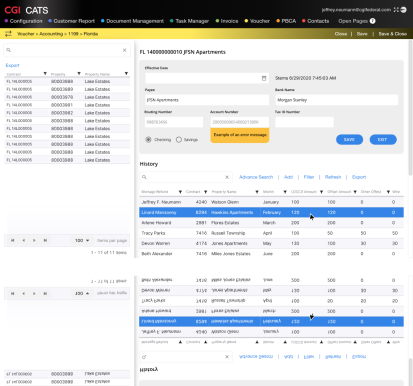Click the magnifier icon in History search
413x386 pixels.
coord(144,177)
